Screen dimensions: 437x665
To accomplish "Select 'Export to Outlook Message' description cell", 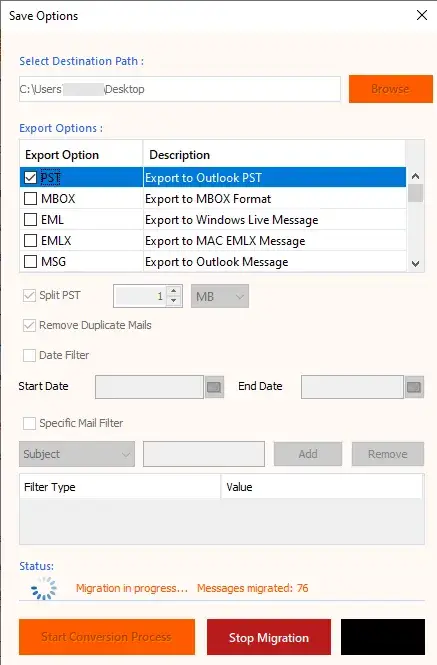I will tap(275, 262).
